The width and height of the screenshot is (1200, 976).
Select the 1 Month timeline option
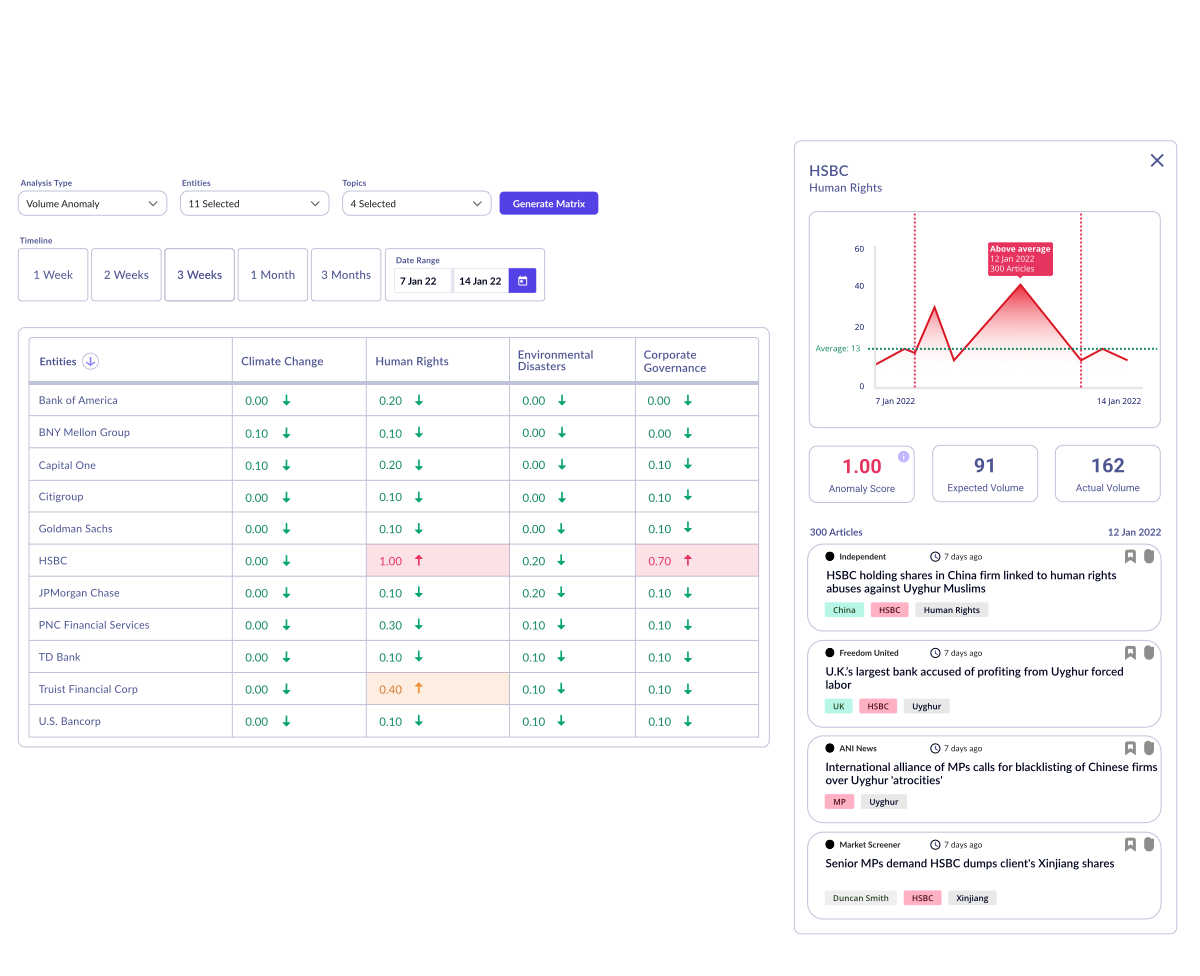[x=273, y=275]
